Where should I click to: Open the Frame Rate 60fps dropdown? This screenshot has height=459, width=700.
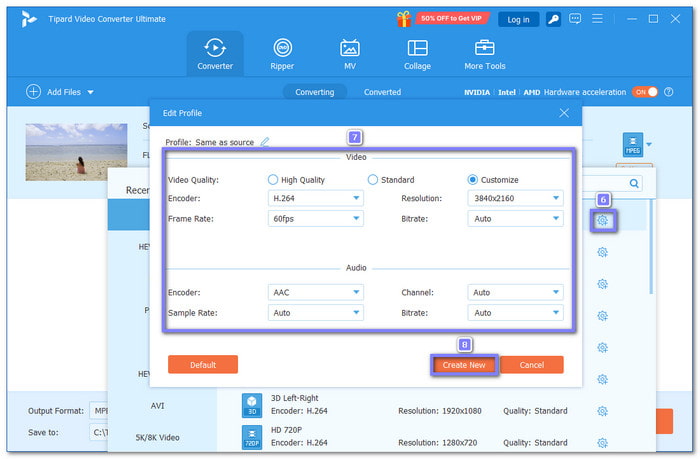(x=316, y=217)
